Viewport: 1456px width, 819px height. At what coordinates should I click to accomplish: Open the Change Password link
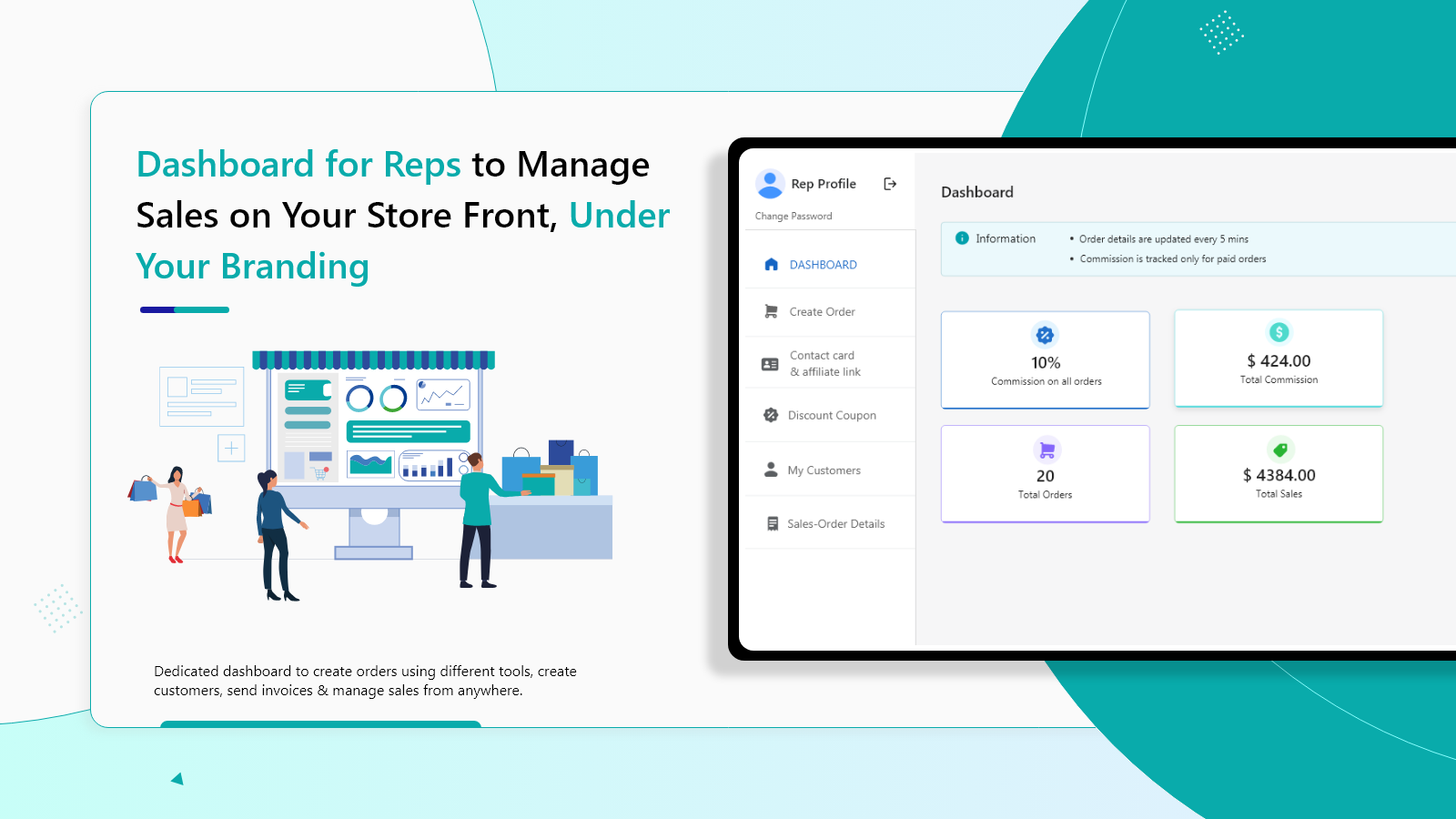tap(794, 217)
